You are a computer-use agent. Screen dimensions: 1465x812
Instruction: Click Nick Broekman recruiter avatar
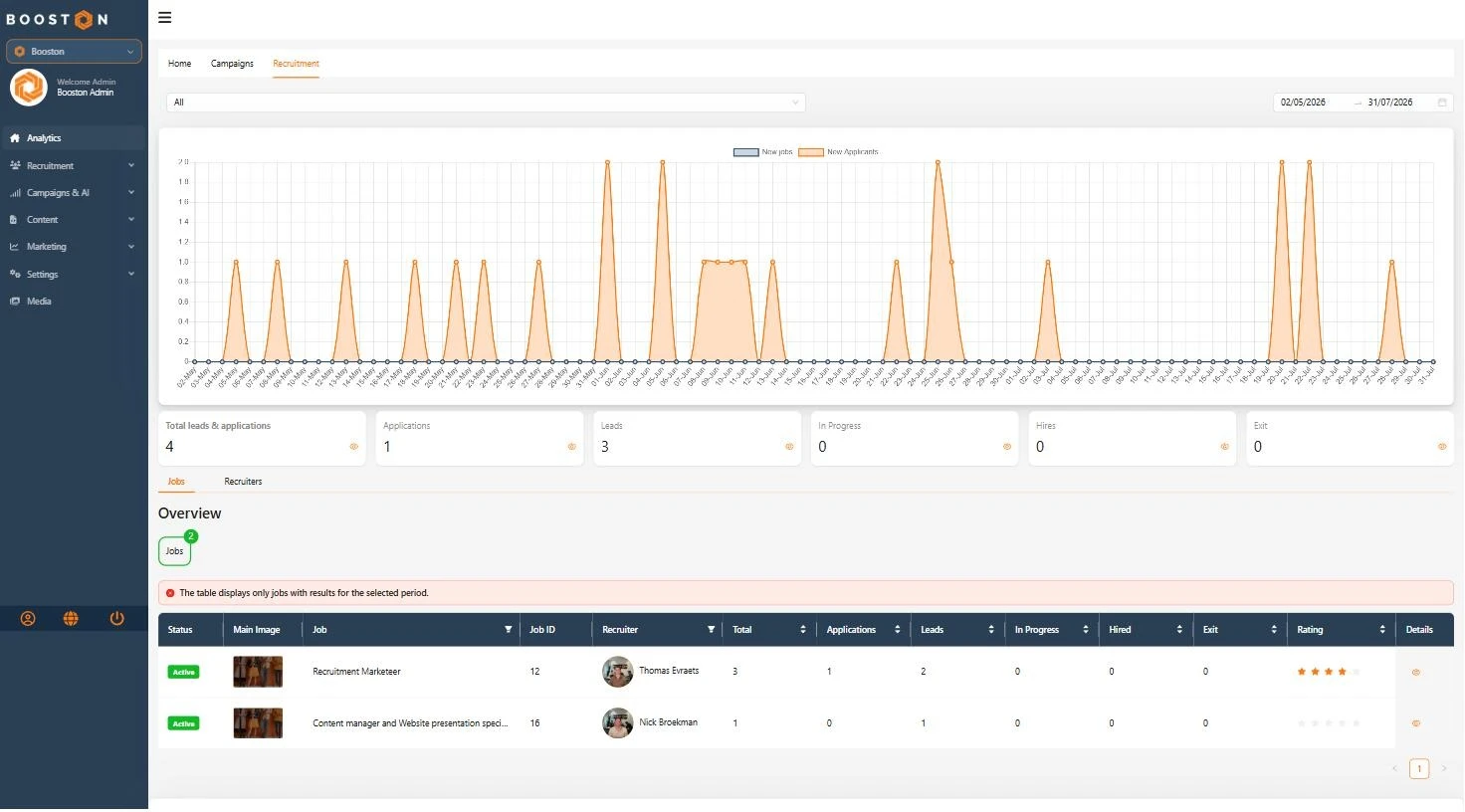pyautogui.click(x=618, y=722)
